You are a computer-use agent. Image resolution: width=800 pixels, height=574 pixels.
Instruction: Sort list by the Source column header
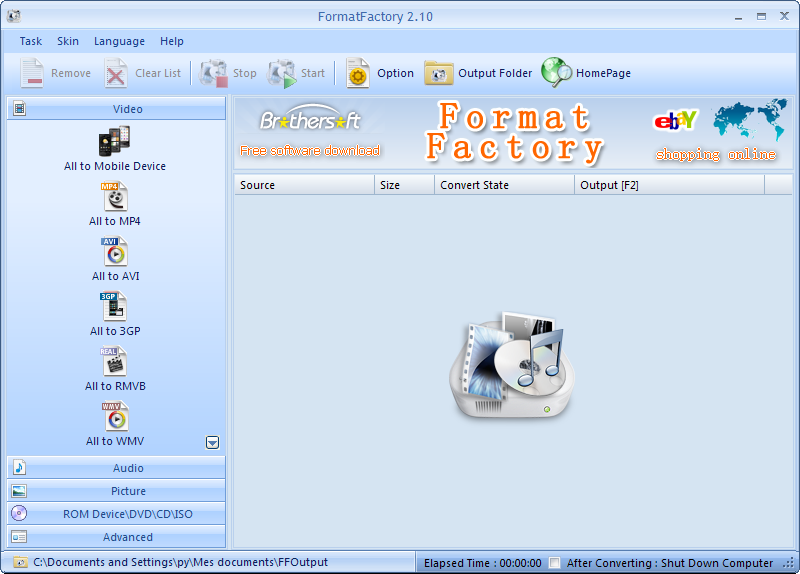pos(304,185)
